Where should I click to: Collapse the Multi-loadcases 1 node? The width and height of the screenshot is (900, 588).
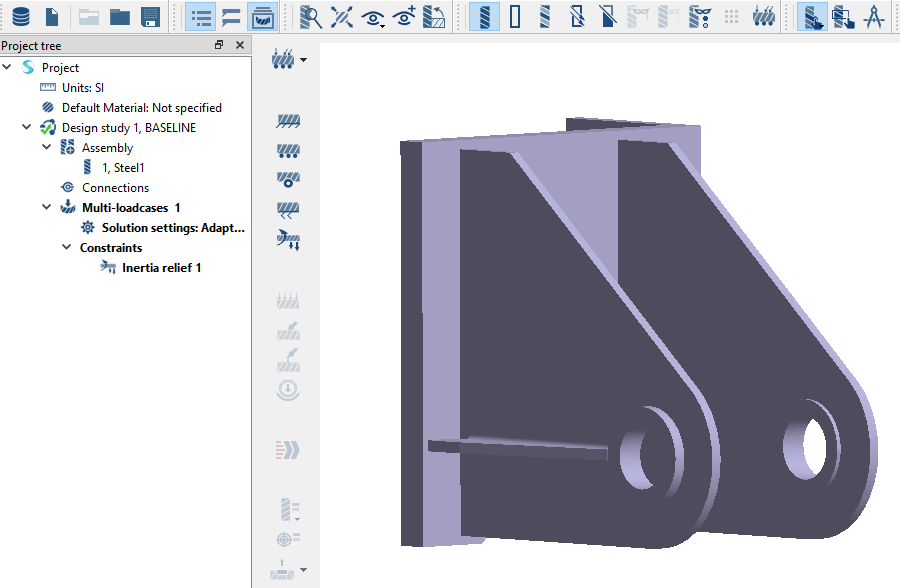click(x=47, y=208)
